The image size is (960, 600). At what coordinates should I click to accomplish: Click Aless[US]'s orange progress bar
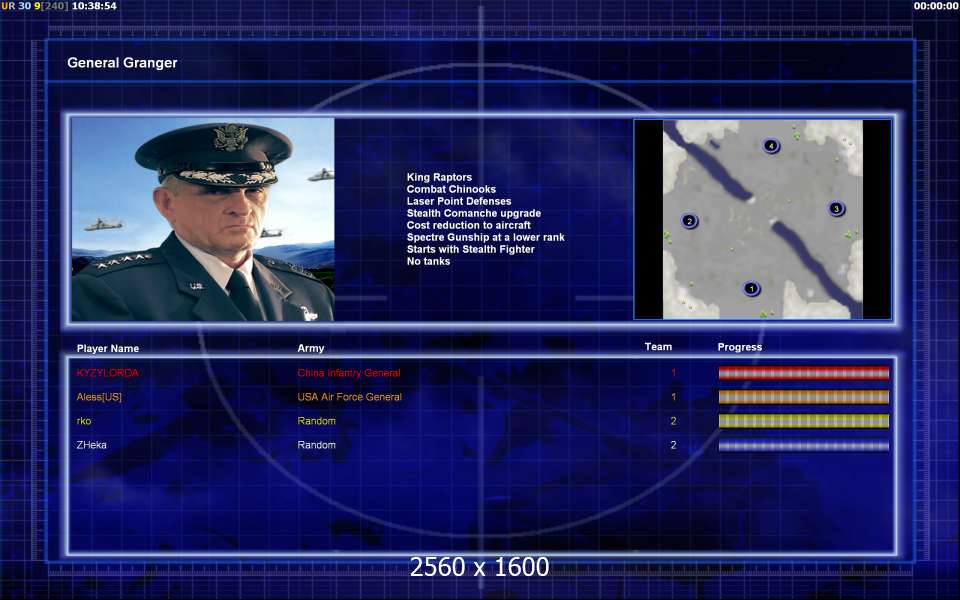coord(803,397)
